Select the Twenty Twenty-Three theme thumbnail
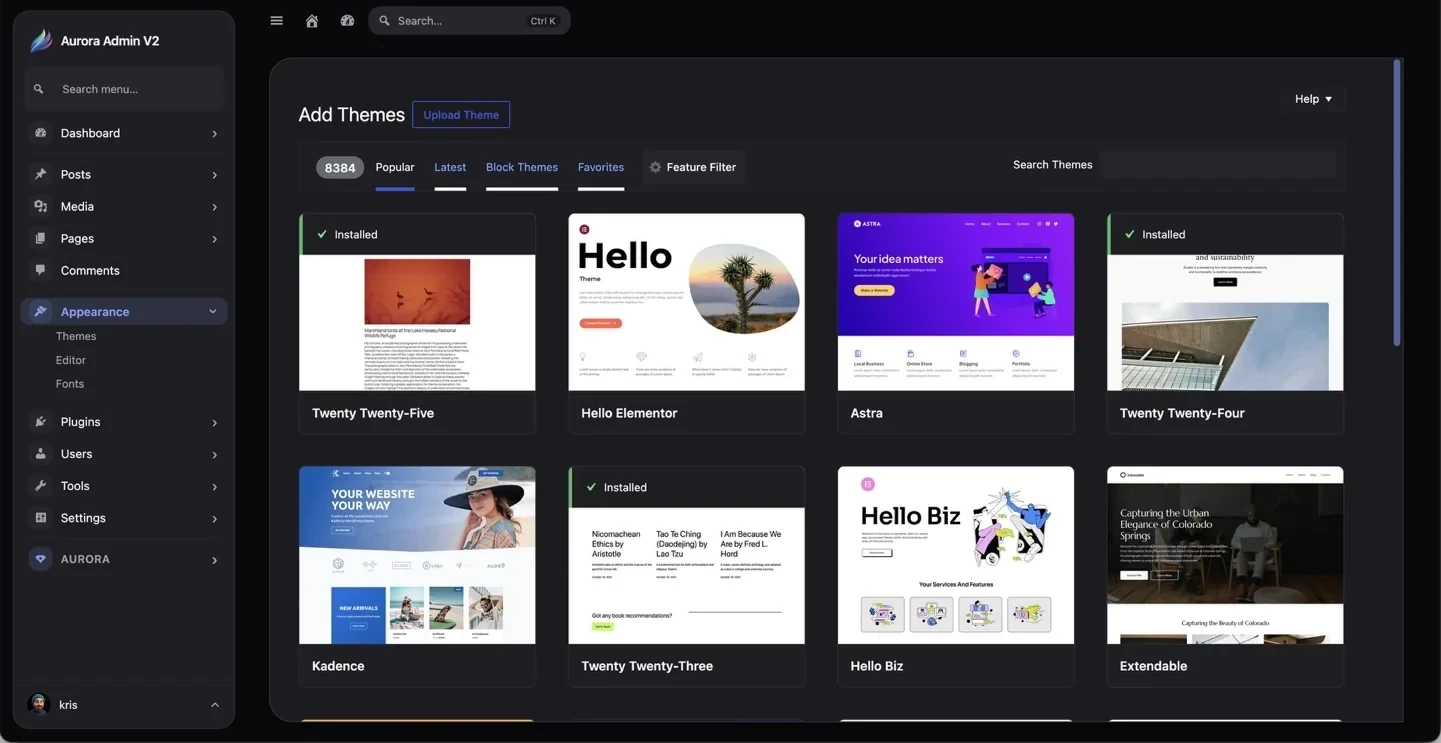 coord(686,576)
